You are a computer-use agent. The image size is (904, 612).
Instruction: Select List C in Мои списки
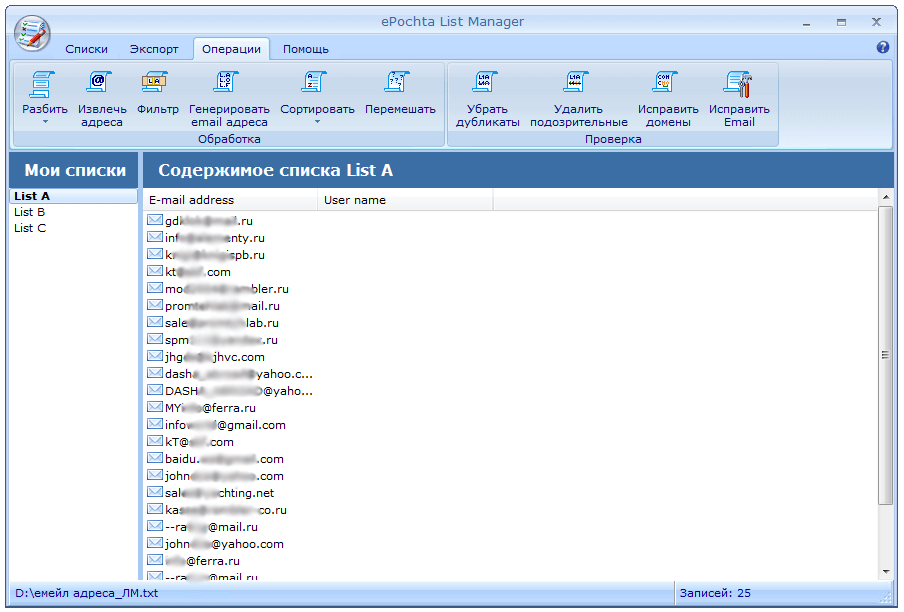[74, 228]
